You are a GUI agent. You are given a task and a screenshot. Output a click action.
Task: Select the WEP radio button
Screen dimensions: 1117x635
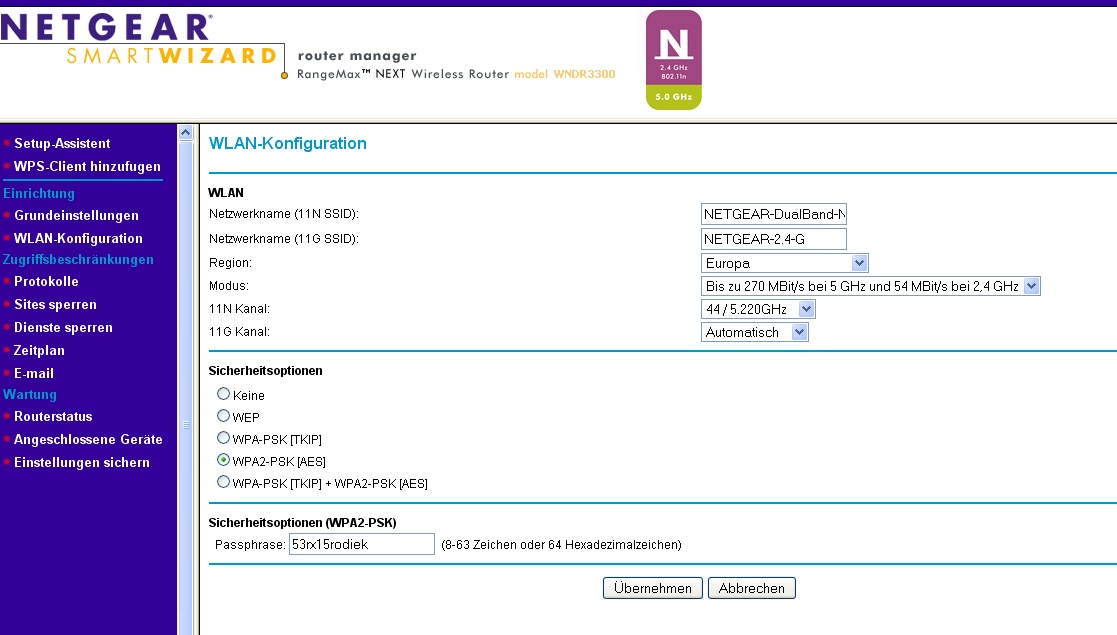click(224, 416)
